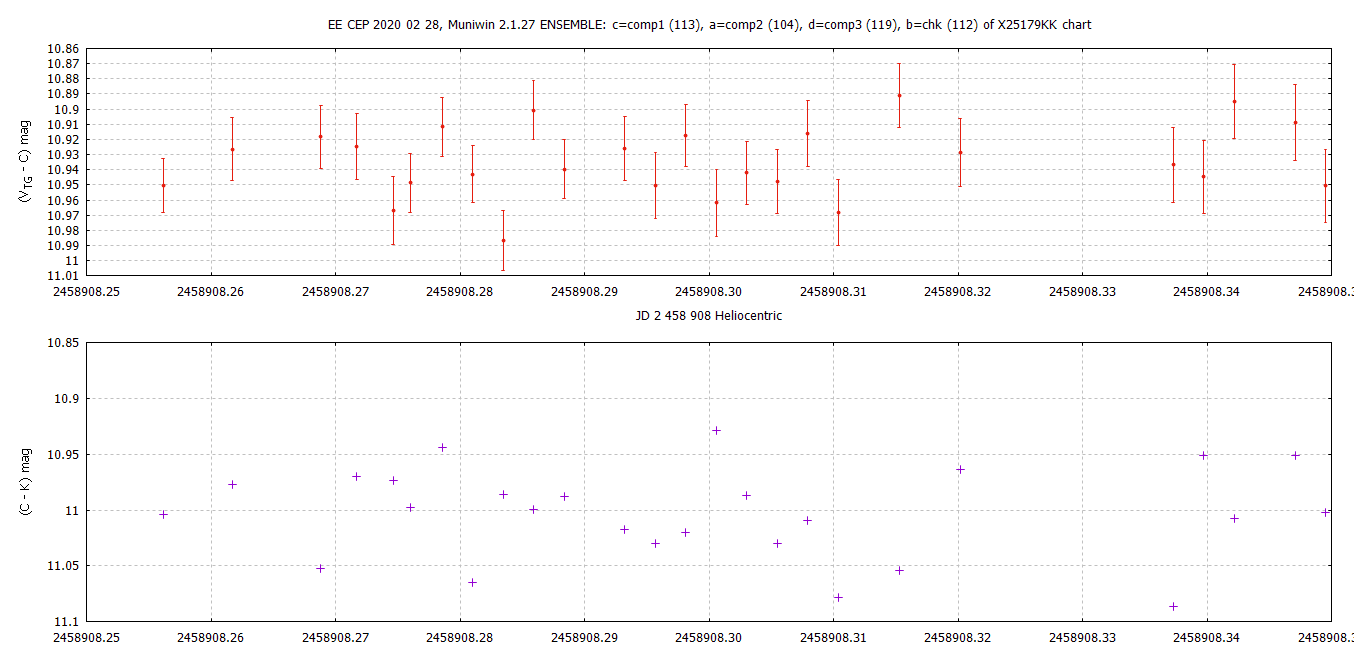
Task: Pick the red data point near 2458908.32
Action: point(960,152)
